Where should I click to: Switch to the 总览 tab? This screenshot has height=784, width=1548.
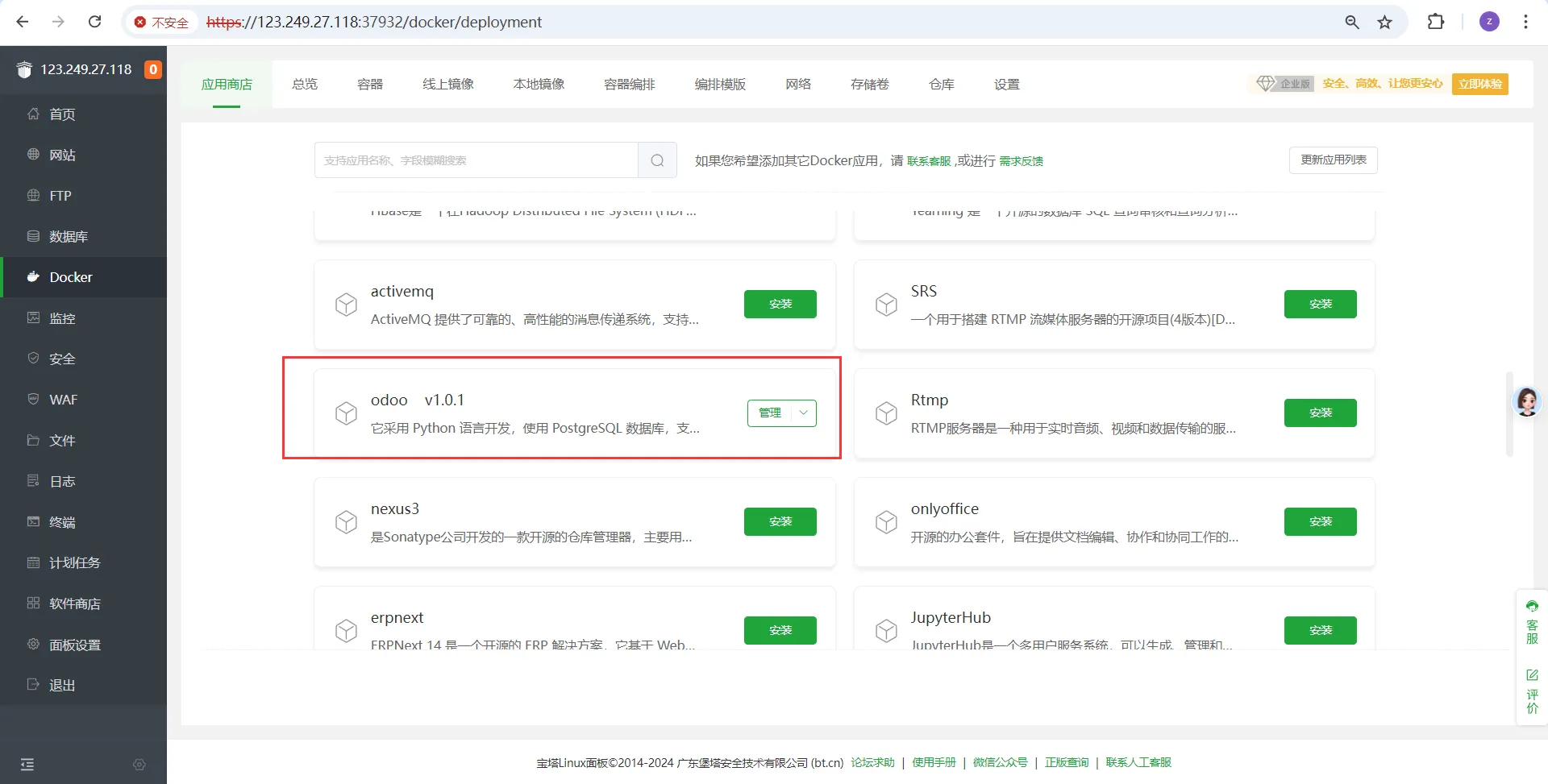coord(305,84)
